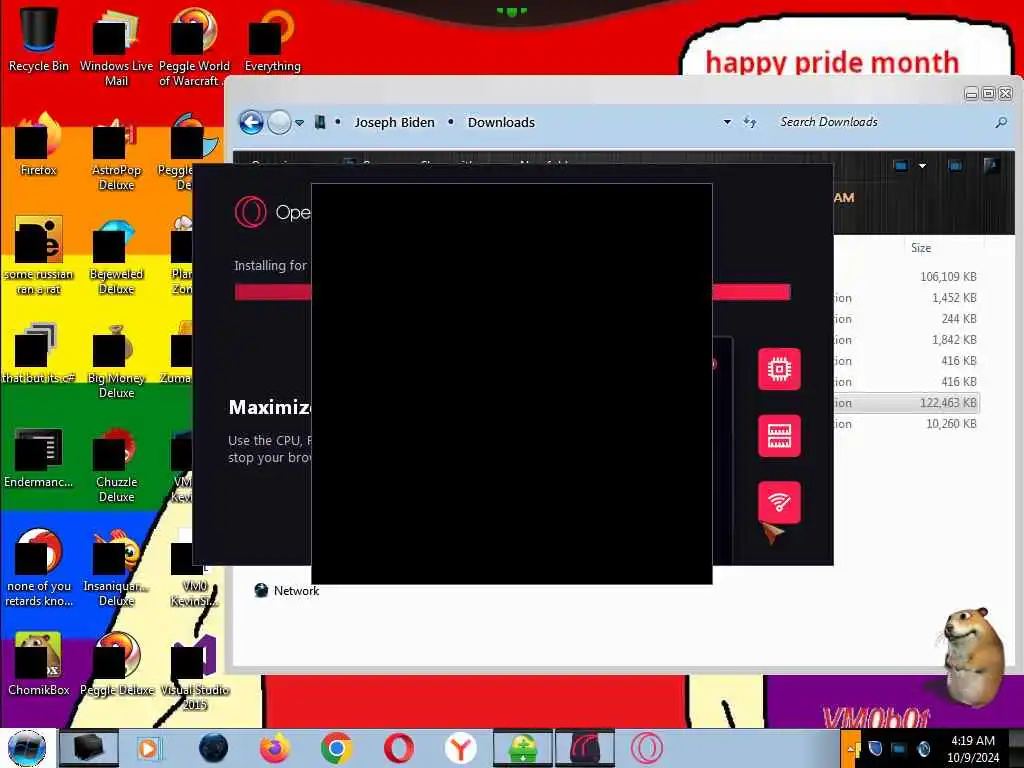This screenshot has width=1024, height=768.
Task: Select the 'some russian ran a rat' icon
Action: pyautogui.click(x=39, y=256)
